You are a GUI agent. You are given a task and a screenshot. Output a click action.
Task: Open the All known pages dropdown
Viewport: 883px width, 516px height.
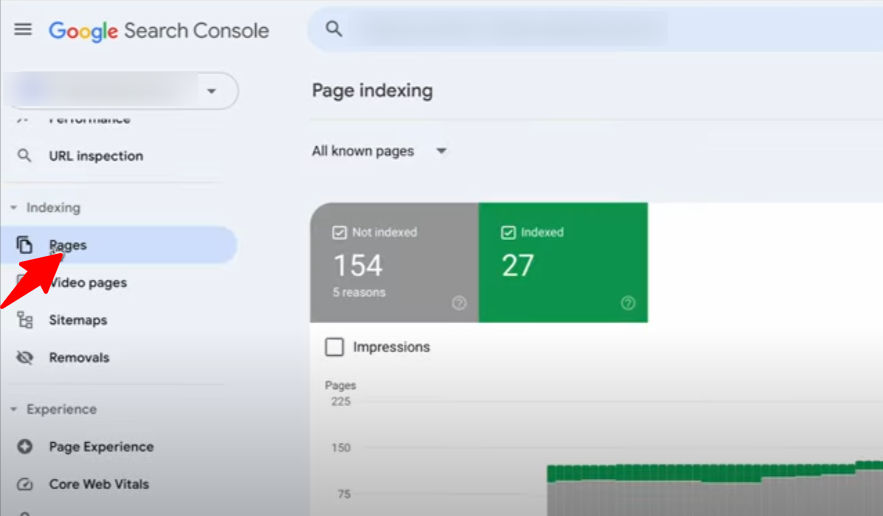click(x=380, y=151)
